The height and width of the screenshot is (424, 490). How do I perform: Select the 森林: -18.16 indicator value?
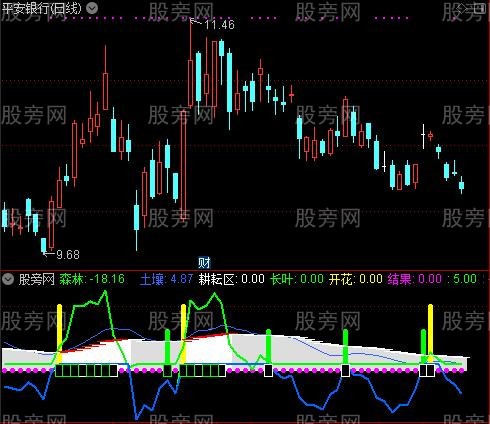[x=92, y=279]
